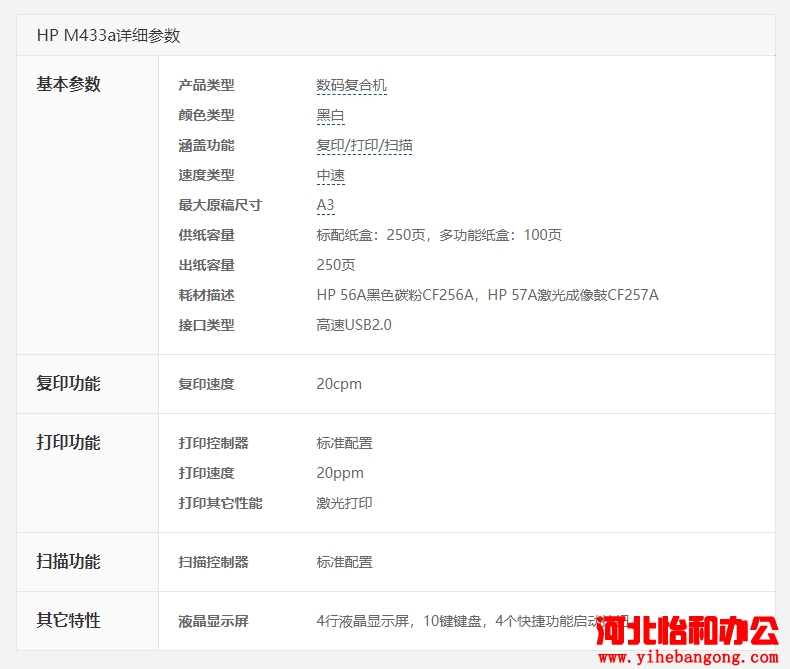Screen dimensions: 790x669
Task: Follow the 黑白 color type link
Action: click(331, 115)
